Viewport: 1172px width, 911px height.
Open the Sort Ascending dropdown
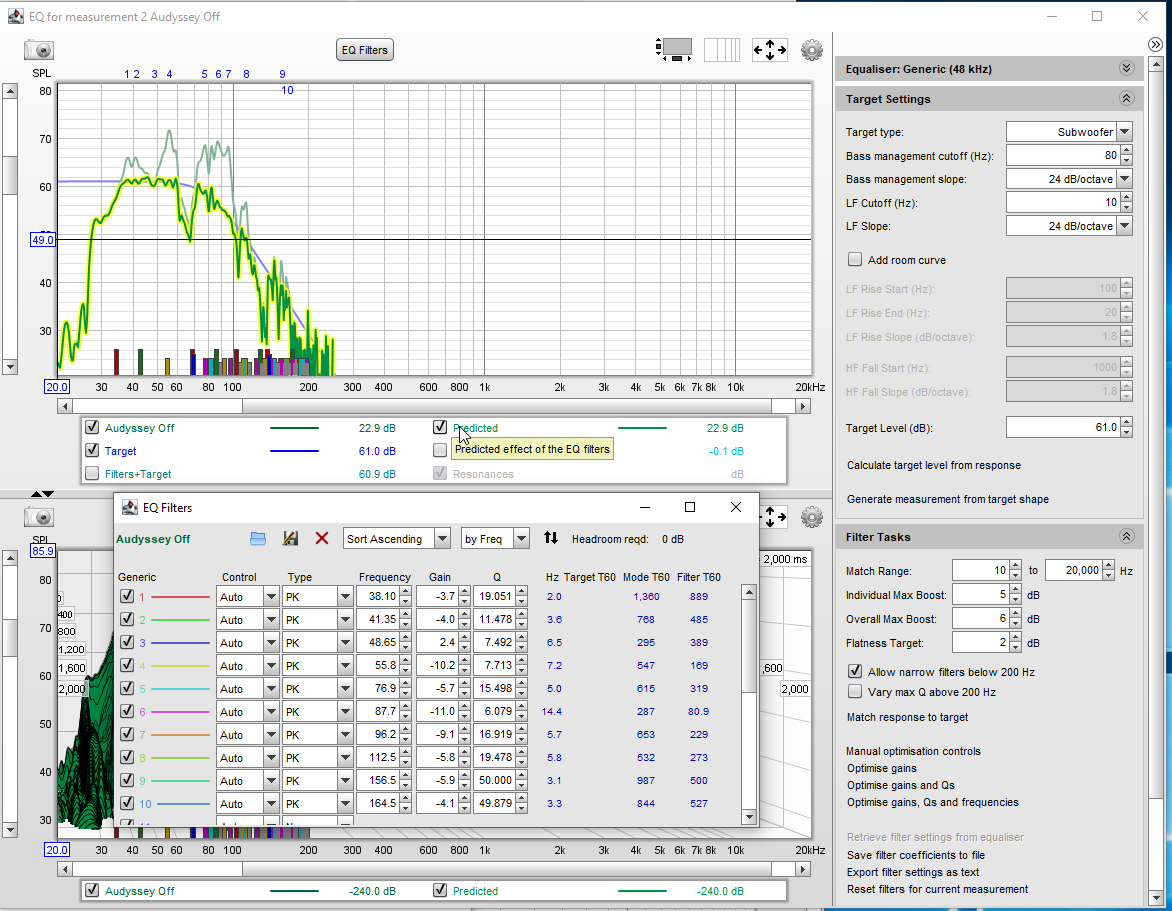[442, 539]
